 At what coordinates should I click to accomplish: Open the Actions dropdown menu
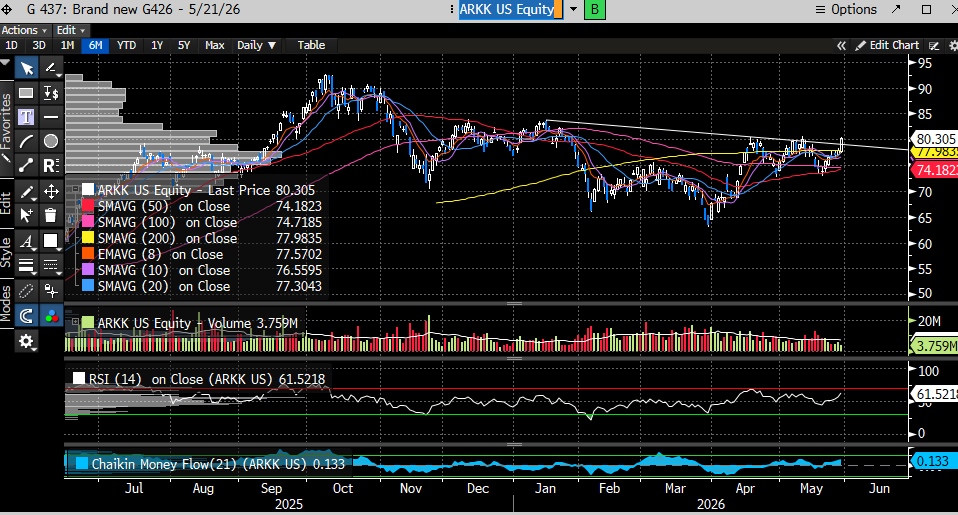coord(24,30)
